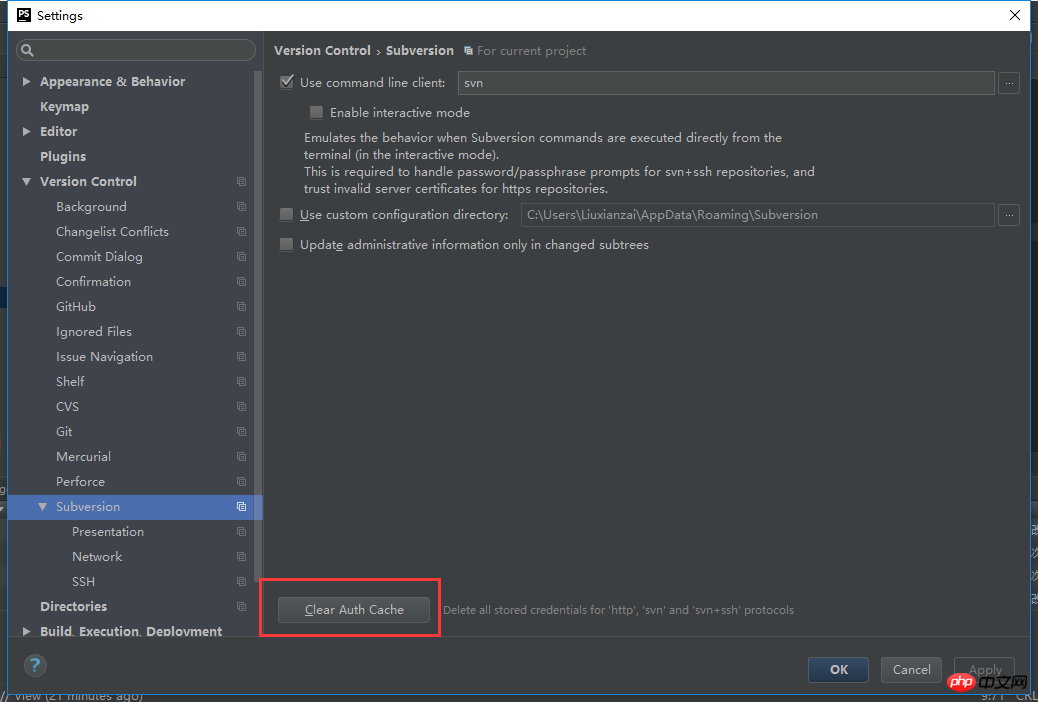Click the configuration directory path field
This screenshot has height=702, width=1038.
(757, 215)
